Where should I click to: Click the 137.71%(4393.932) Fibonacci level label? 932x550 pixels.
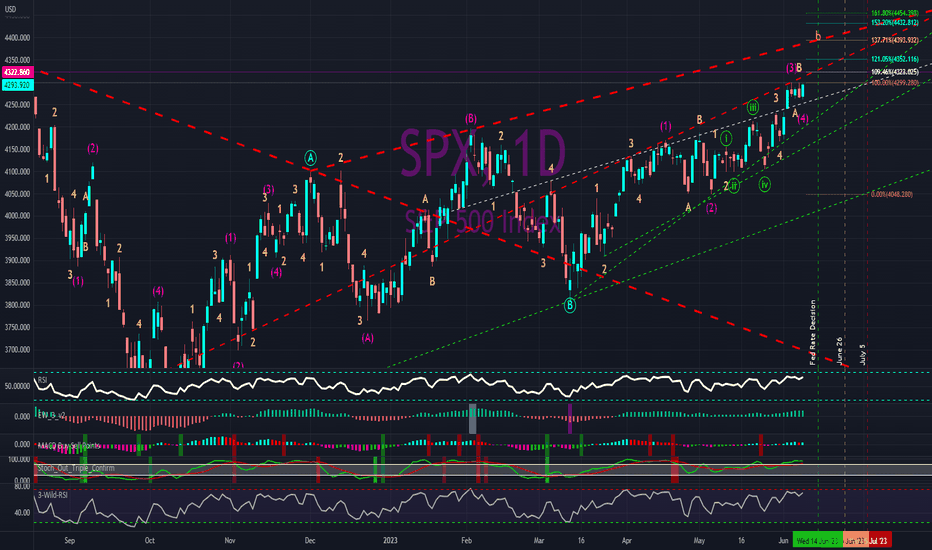click(895, 40)
